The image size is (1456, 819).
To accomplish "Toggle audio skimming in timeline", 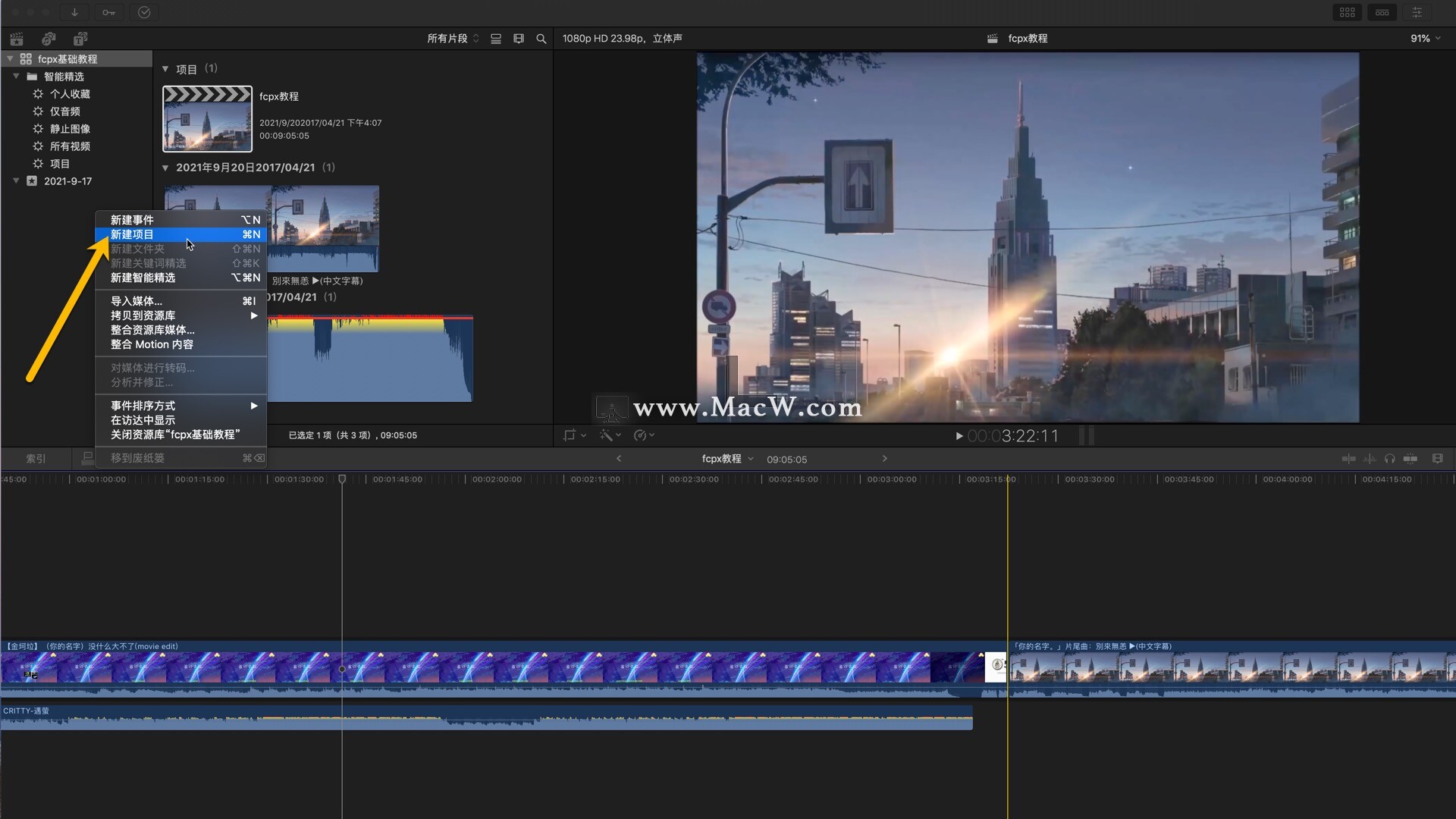I will click(1370, 459).
